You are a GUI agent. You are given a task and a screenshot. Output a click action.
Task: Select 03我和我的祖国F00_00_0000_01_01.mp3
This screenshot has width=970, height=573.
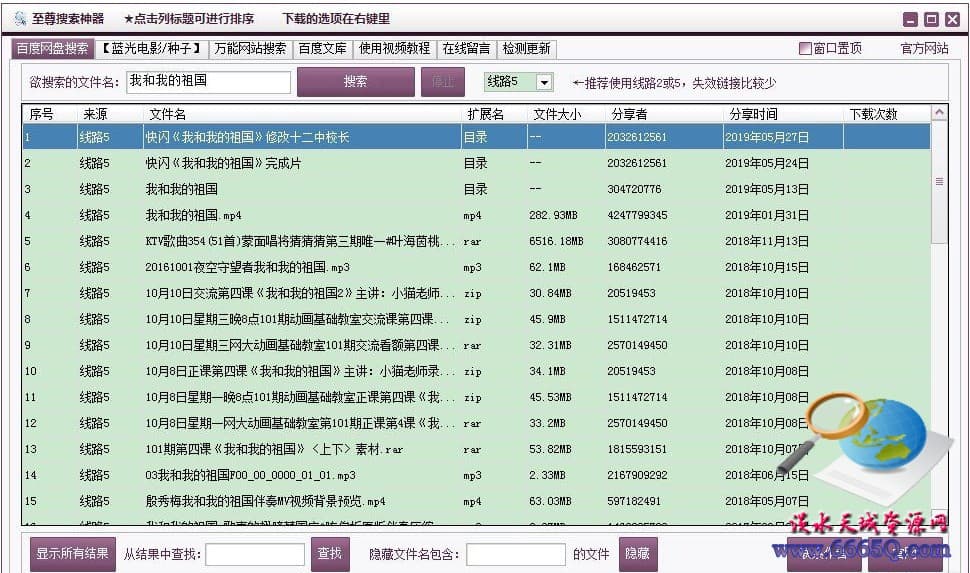click(x=476, y=475)
